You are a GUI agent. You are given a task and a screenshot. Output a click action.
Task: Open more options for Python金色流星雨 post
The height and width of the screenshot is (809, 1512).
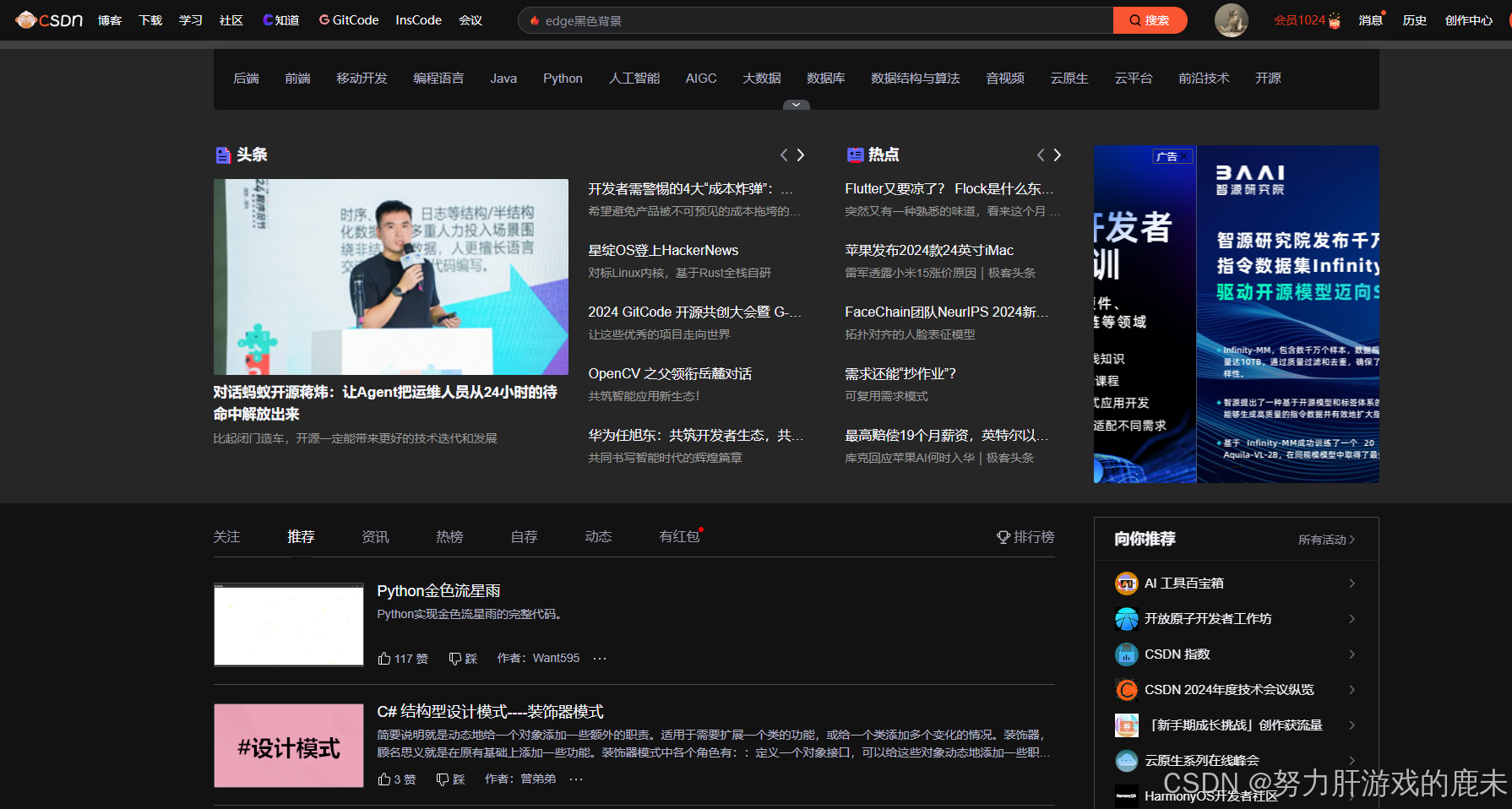point(600,659)
